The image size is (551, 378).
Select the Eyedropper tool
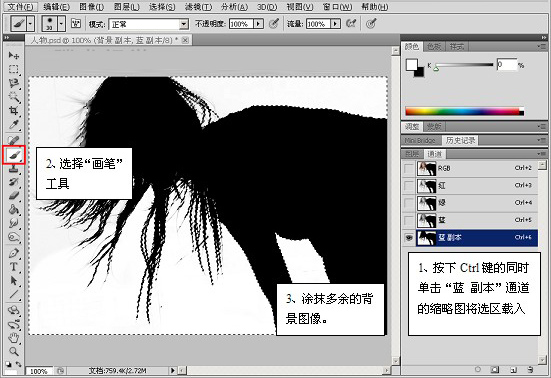coord(14,124)
